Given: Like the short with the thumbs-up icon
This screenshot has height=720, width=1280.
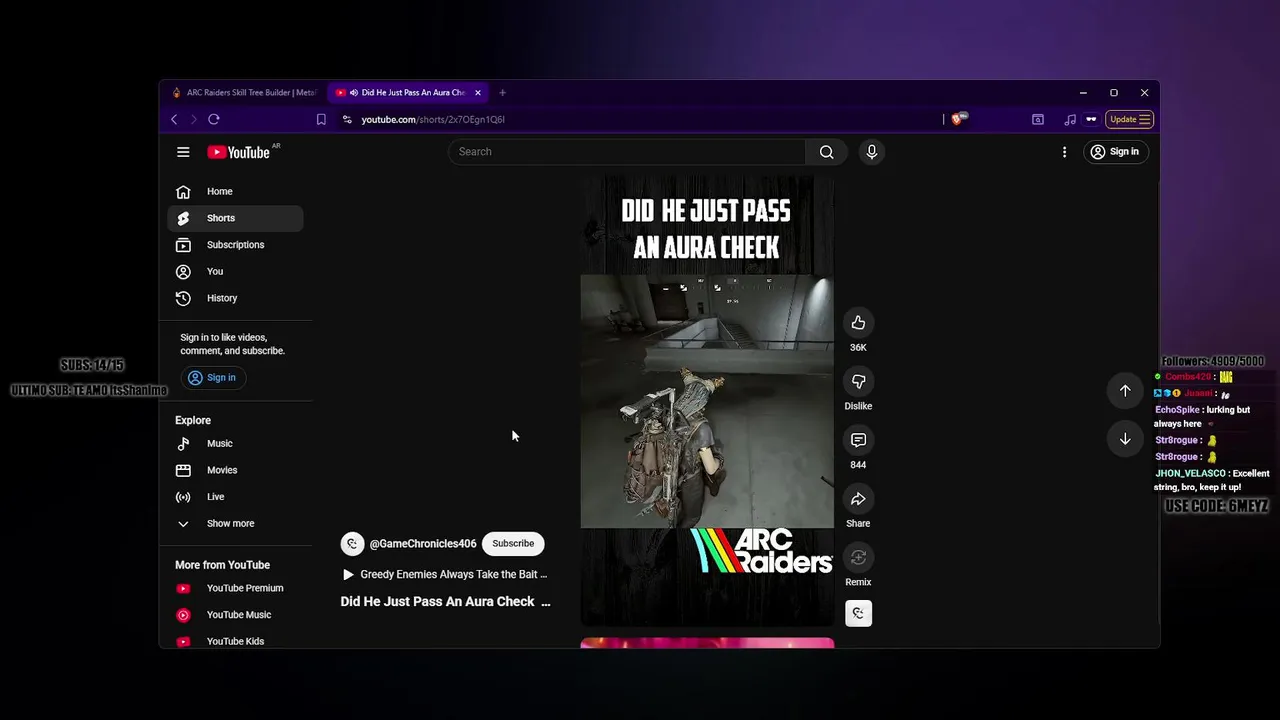Looking at the screenshot, I should 858,322.
